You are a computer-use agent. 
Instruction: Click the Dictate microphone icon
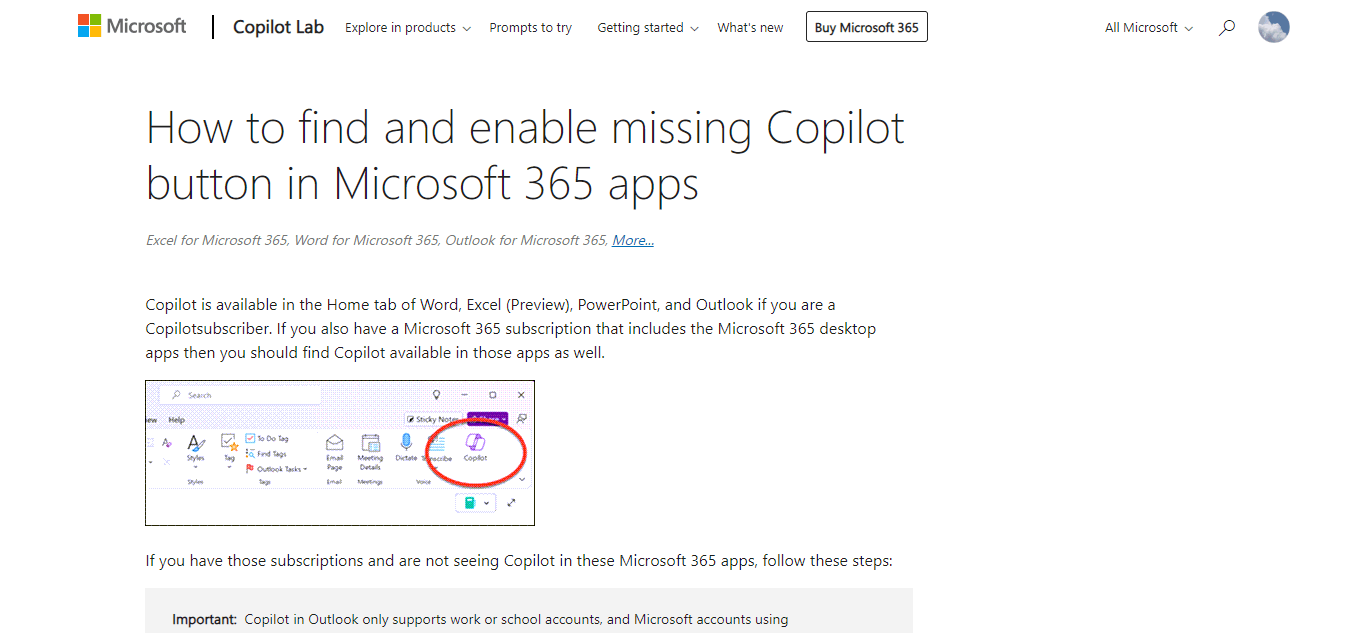(x=406, y=442)
